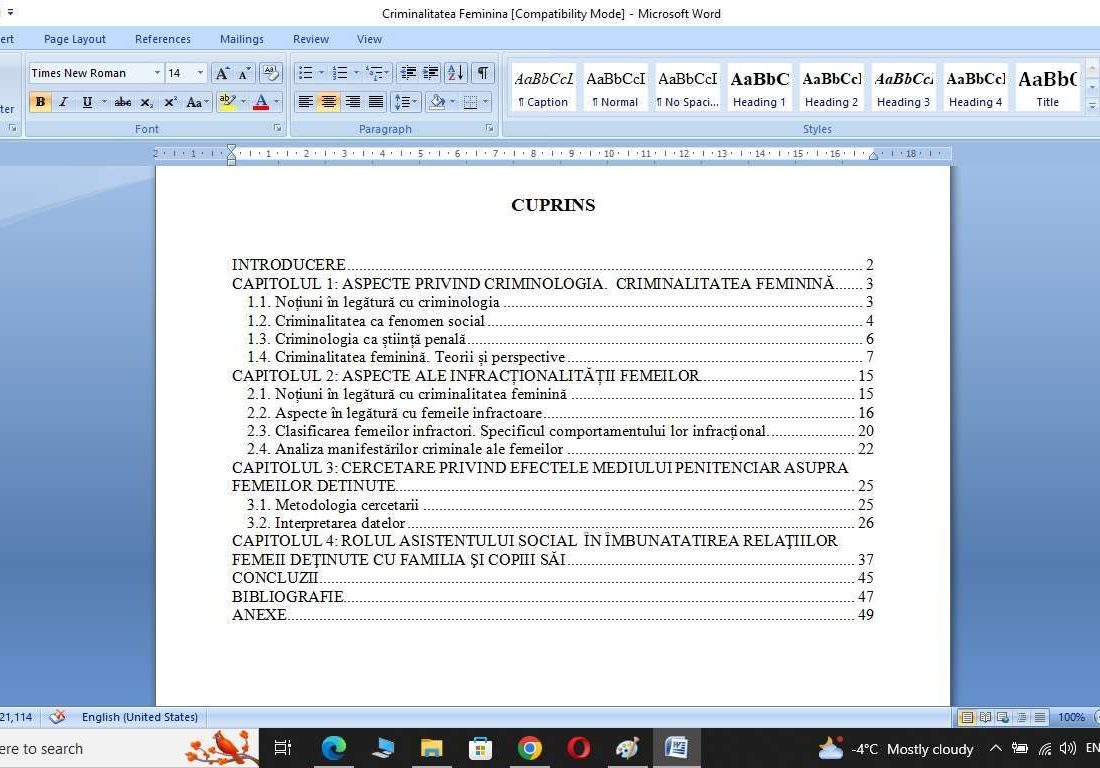Open the Change Case dropdown arrow
Image resolution: width=1100 pixels, height=768 pixels.
click(206, 101)
